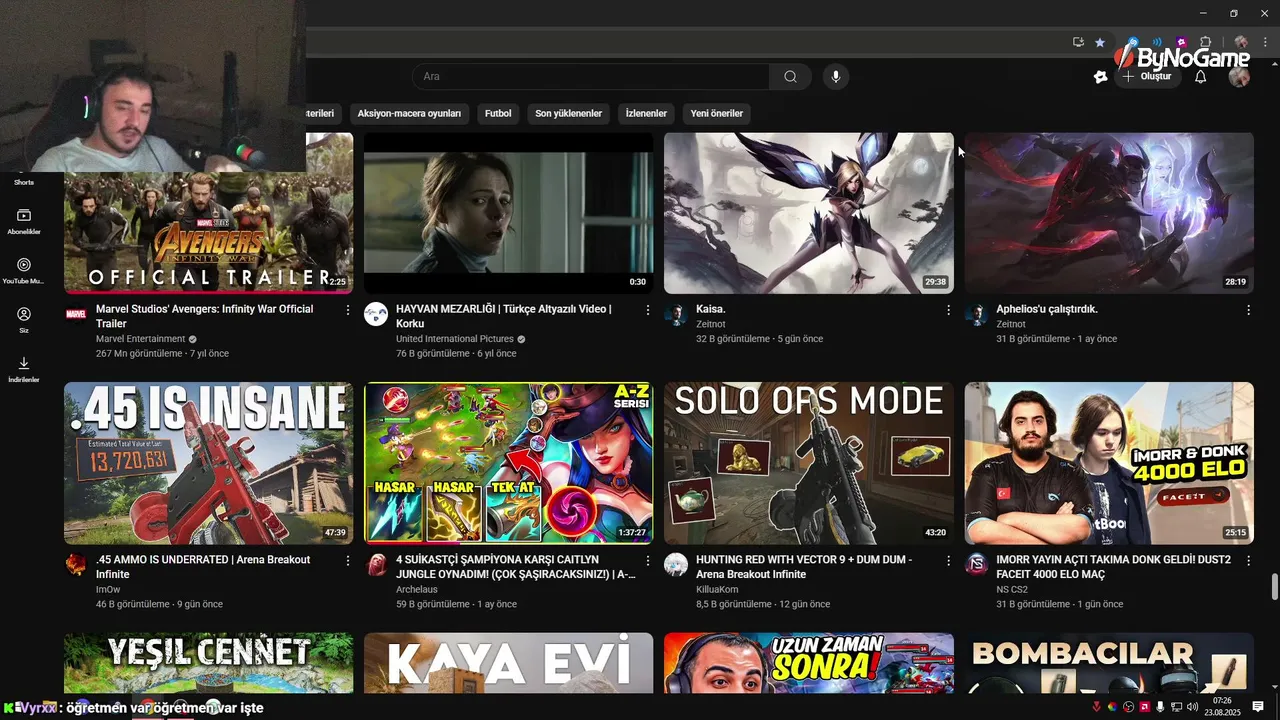Viewport: 1280px width, 720px height.
Task: Click the NS CS2 channel avatar icon
Action: (x=976, y=564)
